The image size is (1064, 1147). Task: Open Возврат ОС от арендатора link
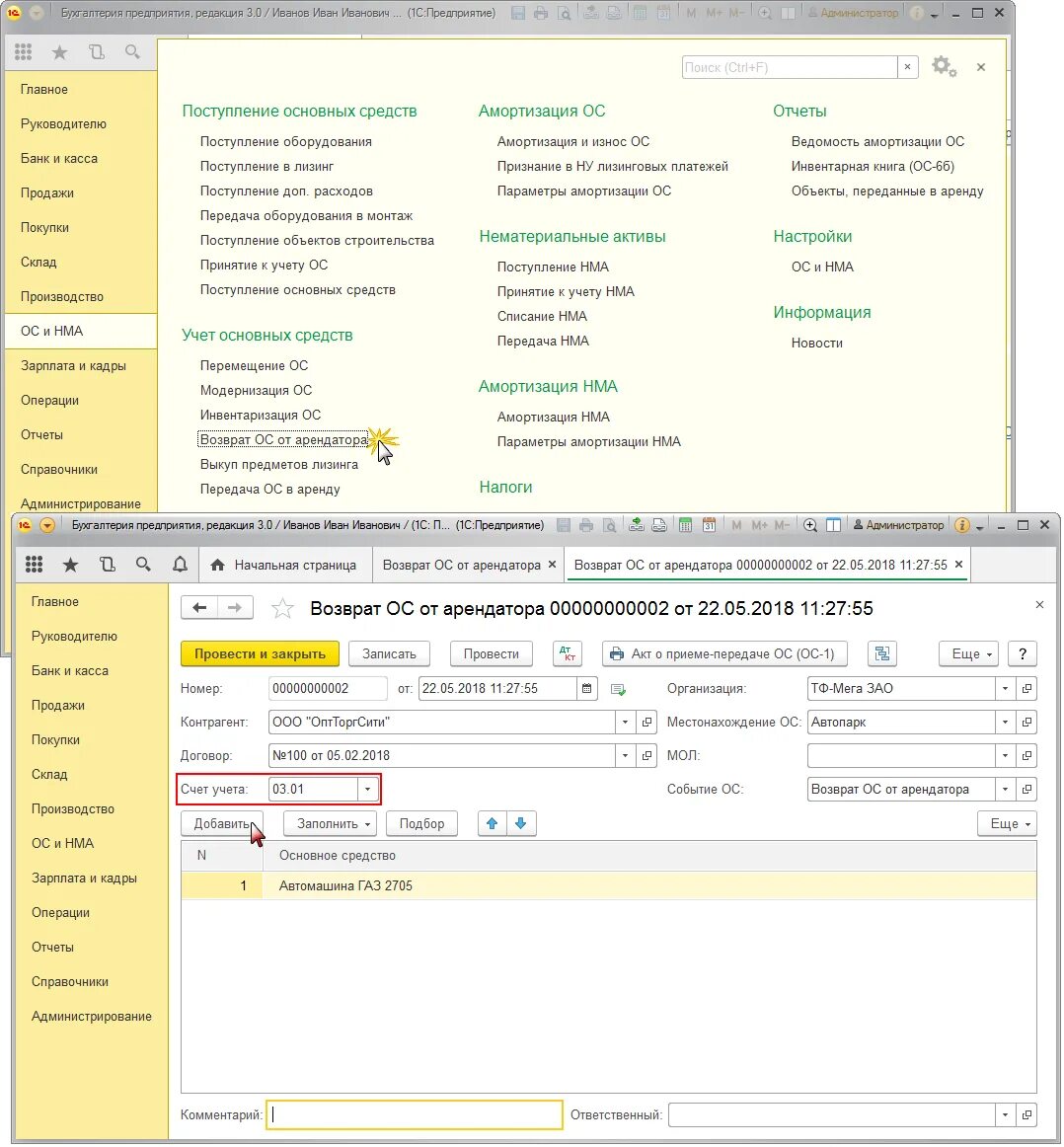283,439
